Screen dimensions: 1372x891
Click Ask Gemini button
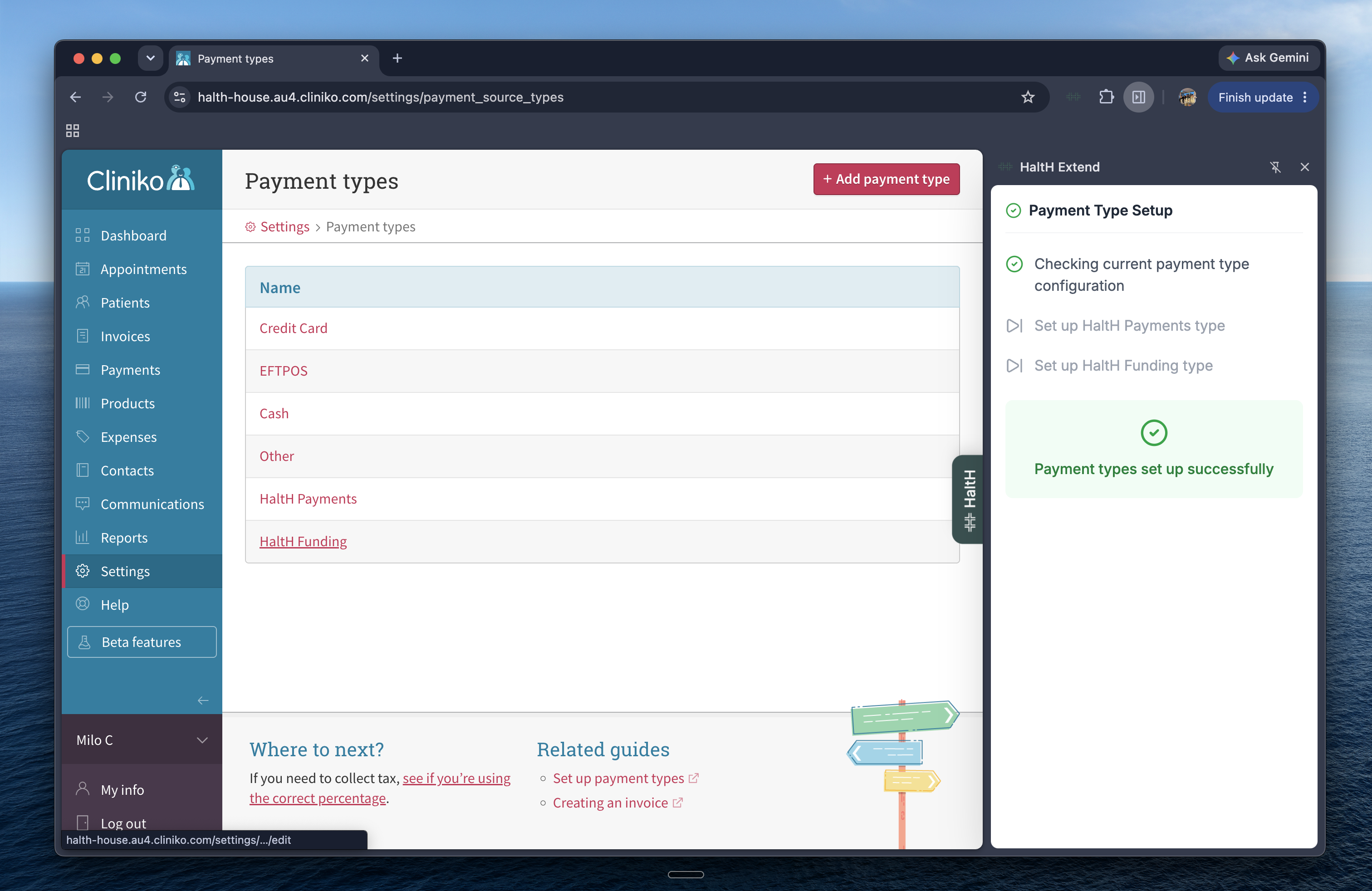[1268, 58]
